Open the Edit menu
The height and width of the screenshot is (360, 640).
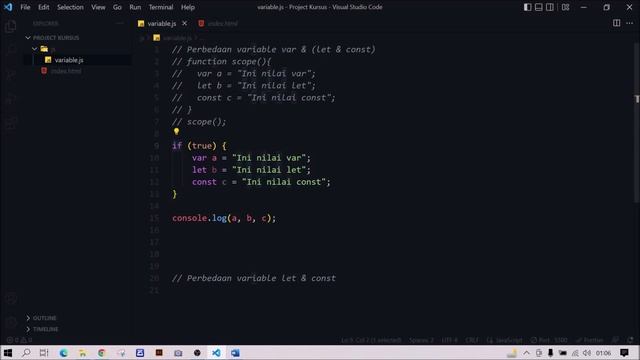[43, 7]
